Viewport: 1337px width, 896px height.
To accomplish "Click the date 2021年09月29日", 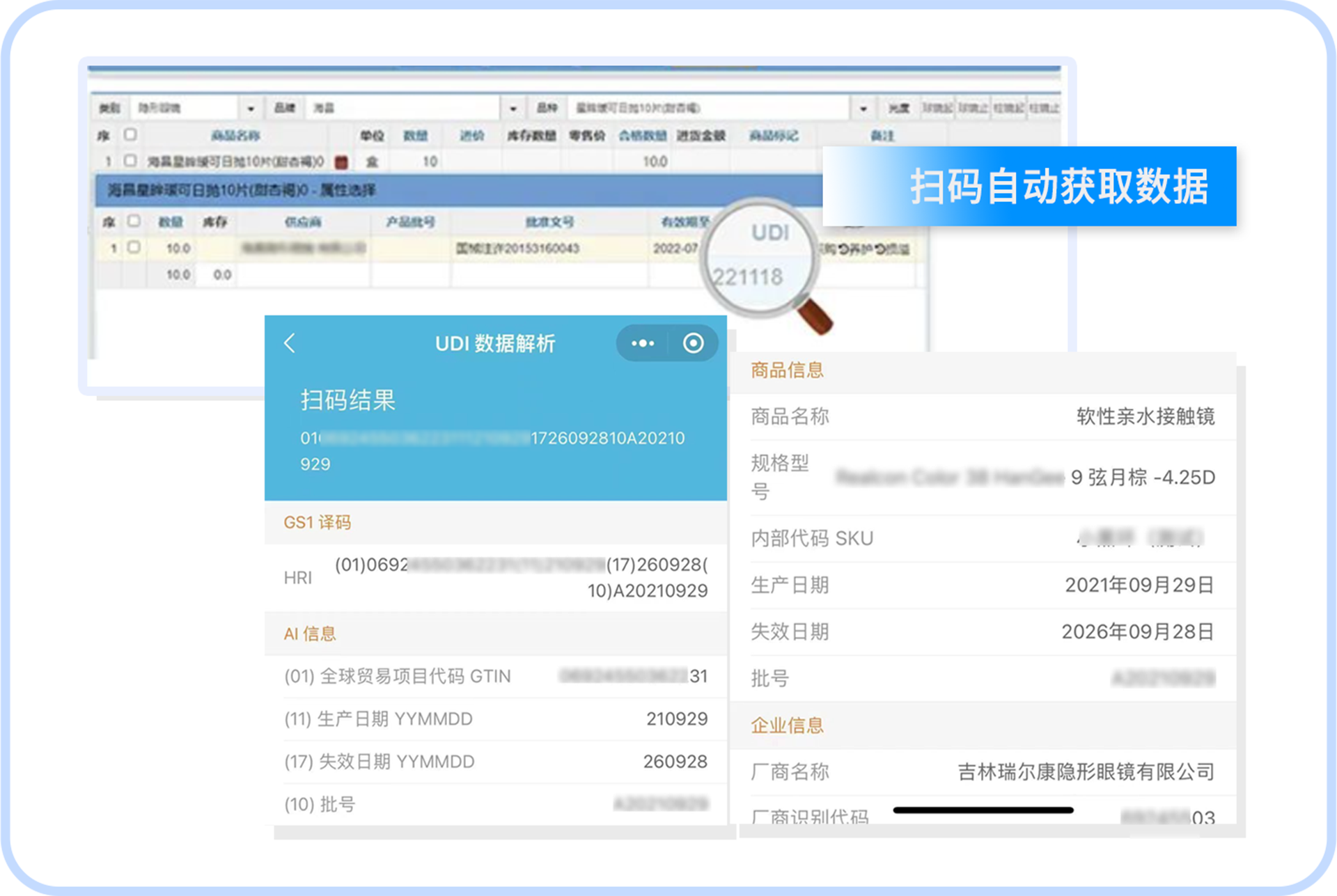I will 1140,585.
